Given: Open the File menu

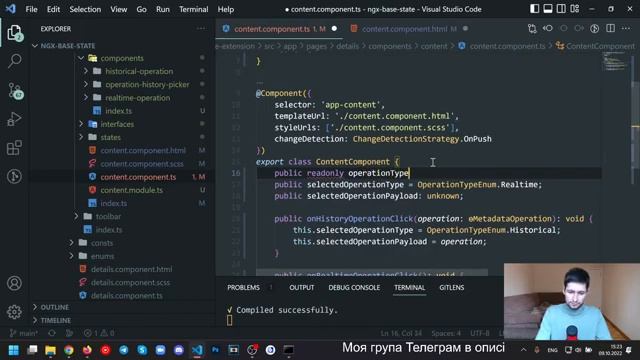Looking at the screenshot, I should pyautogui.click(x=31, y=9).
